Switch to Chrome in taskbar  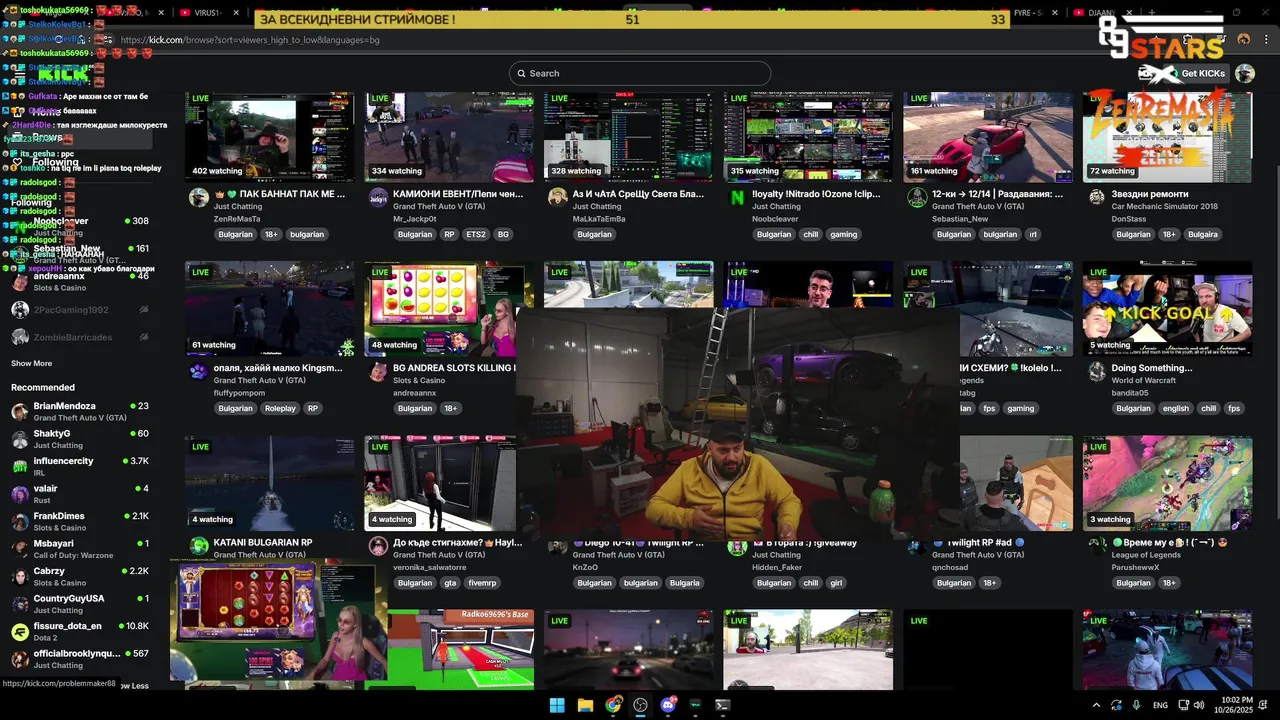(613, 705)
